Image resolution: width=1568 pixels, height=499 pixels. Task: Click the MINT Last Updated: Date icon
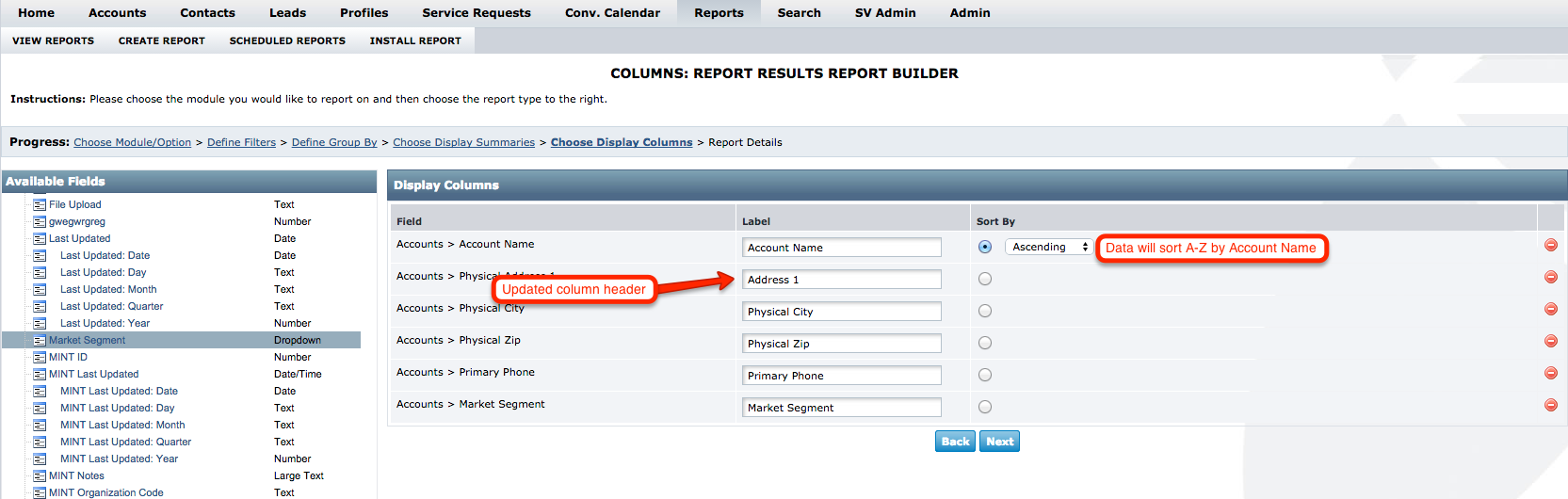click(x=40, y=391)
